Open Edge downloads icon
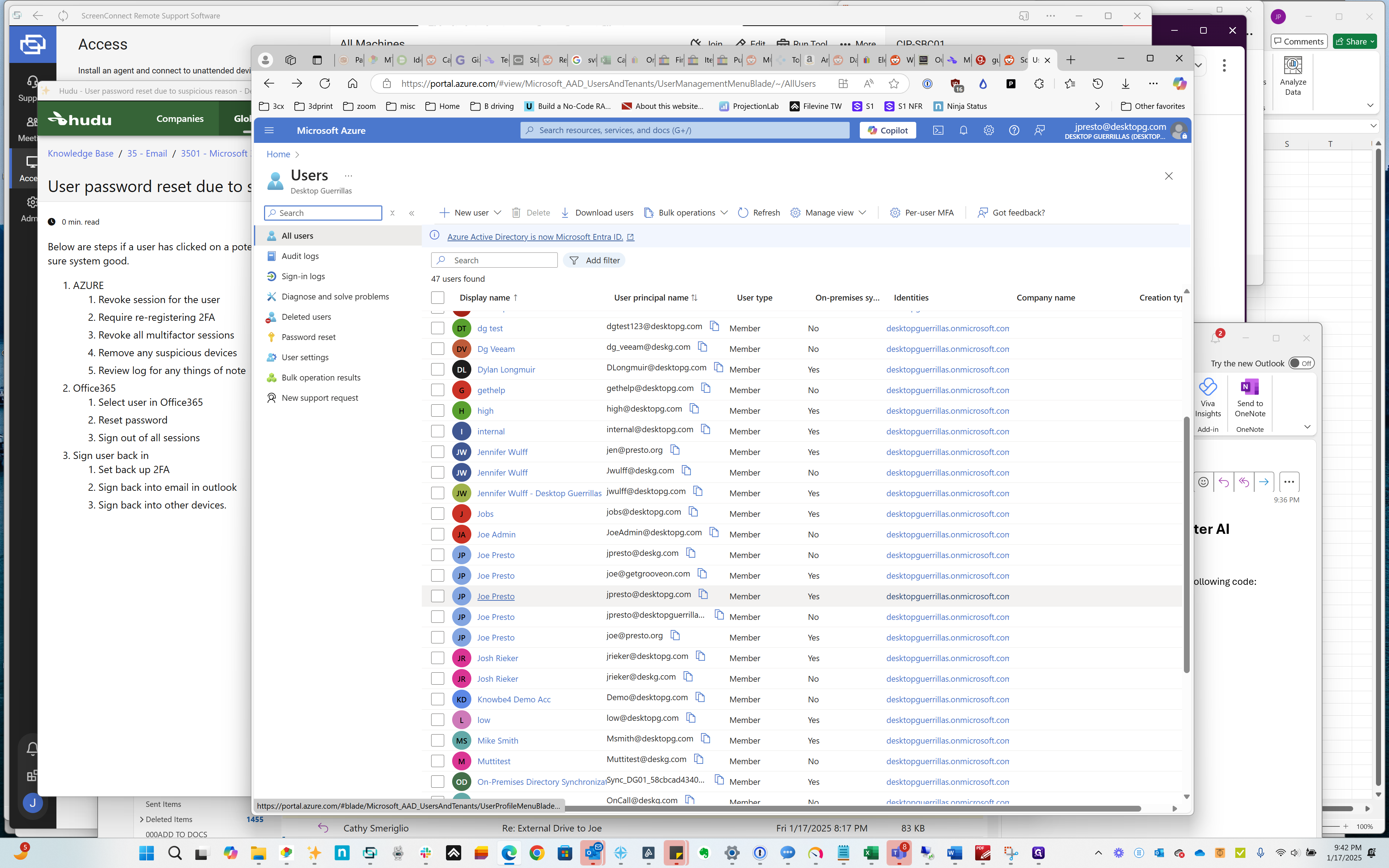 pos(1126,84)
